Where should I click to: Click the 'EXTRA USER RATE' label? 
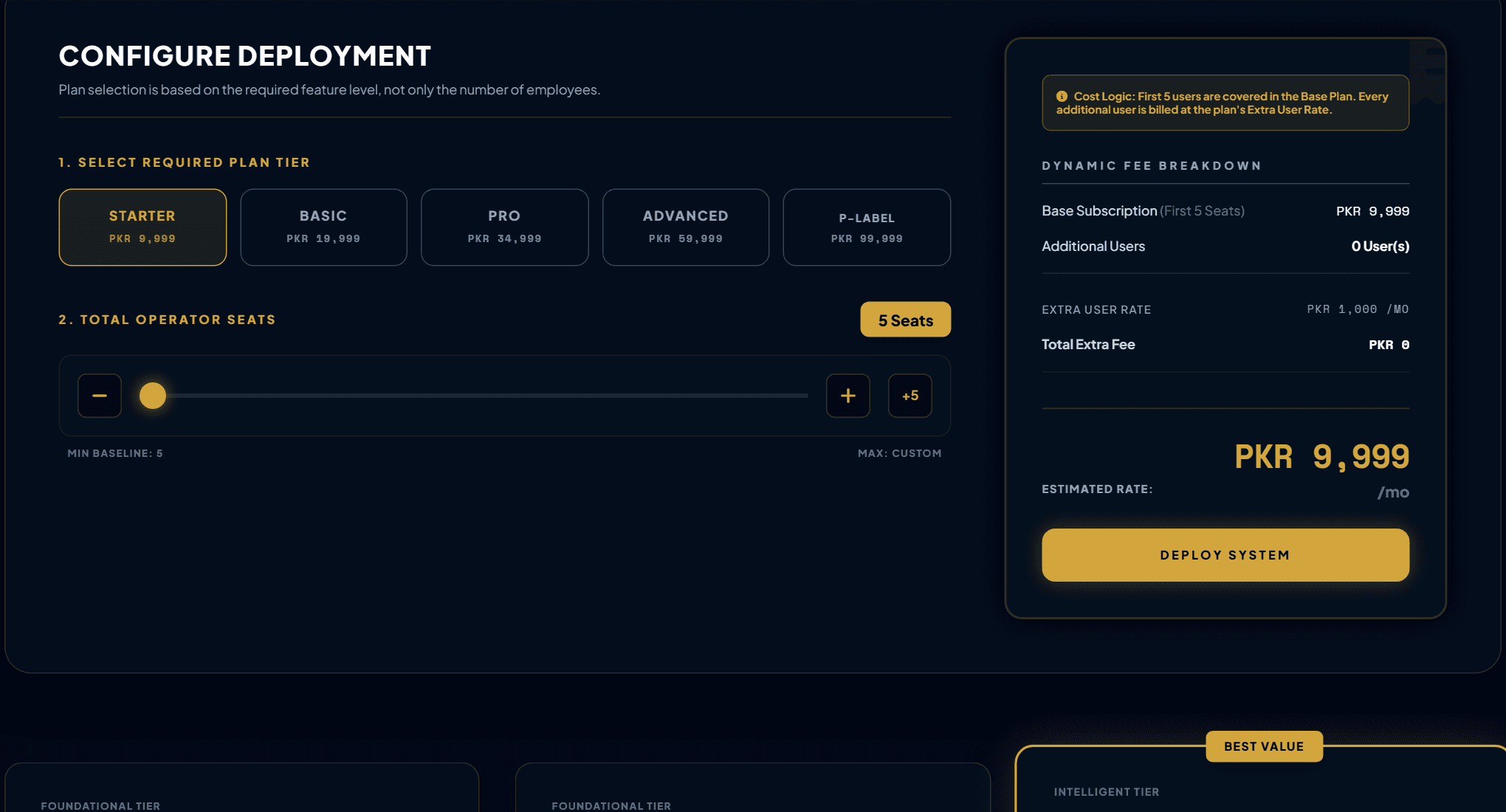[1096, 310]
